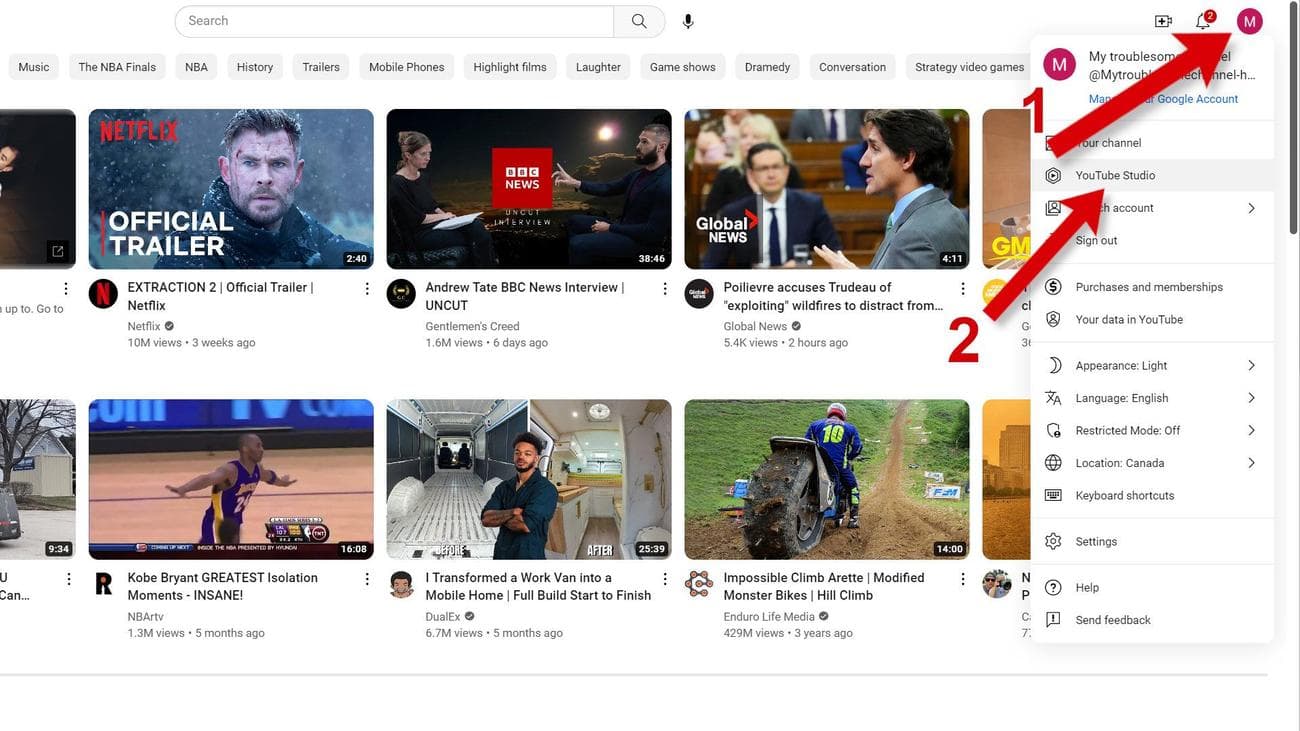Click the Send feedback flag icon
This screenshot has height=731, width=1300.
coord(1053,620)
